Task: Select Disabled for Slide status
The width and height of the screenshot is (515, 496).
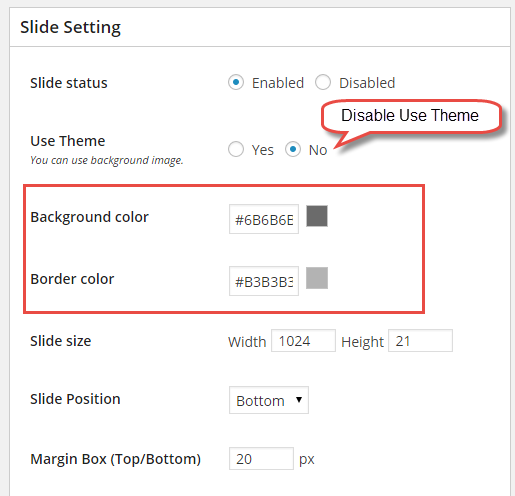Action: click(323, 82)
